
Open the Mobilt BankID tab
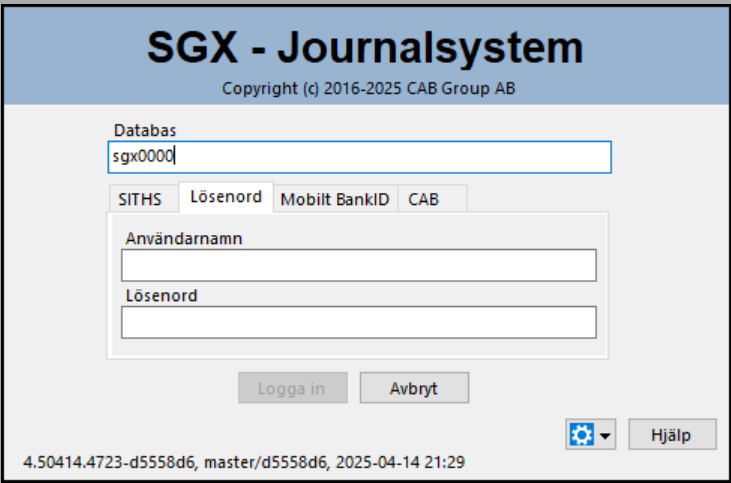[335, 199]
